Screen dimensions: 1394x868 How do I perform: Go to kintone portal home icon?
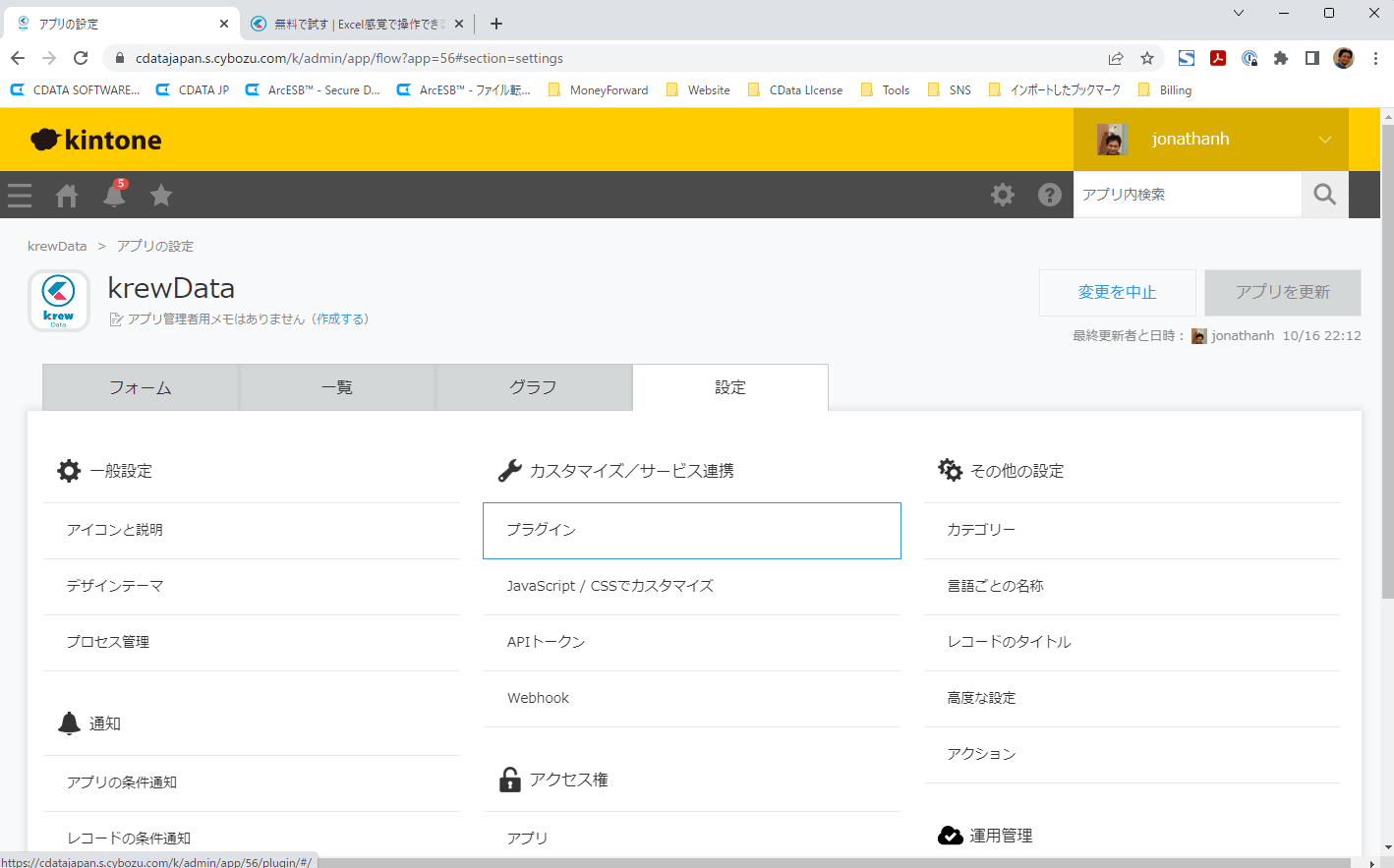coord(67,196)
